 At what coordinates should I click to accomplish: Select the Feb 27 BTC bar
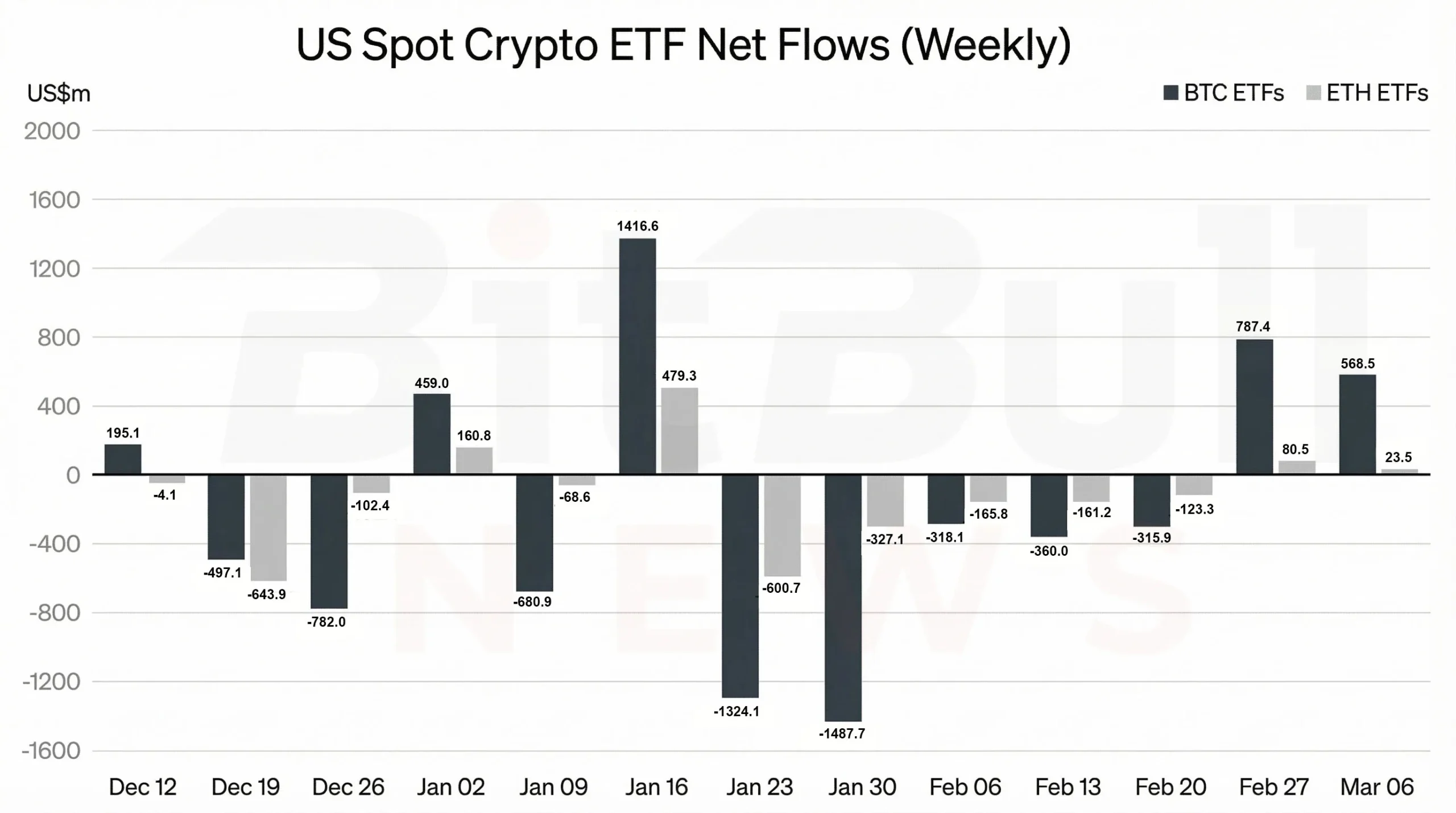(1254, 406)
